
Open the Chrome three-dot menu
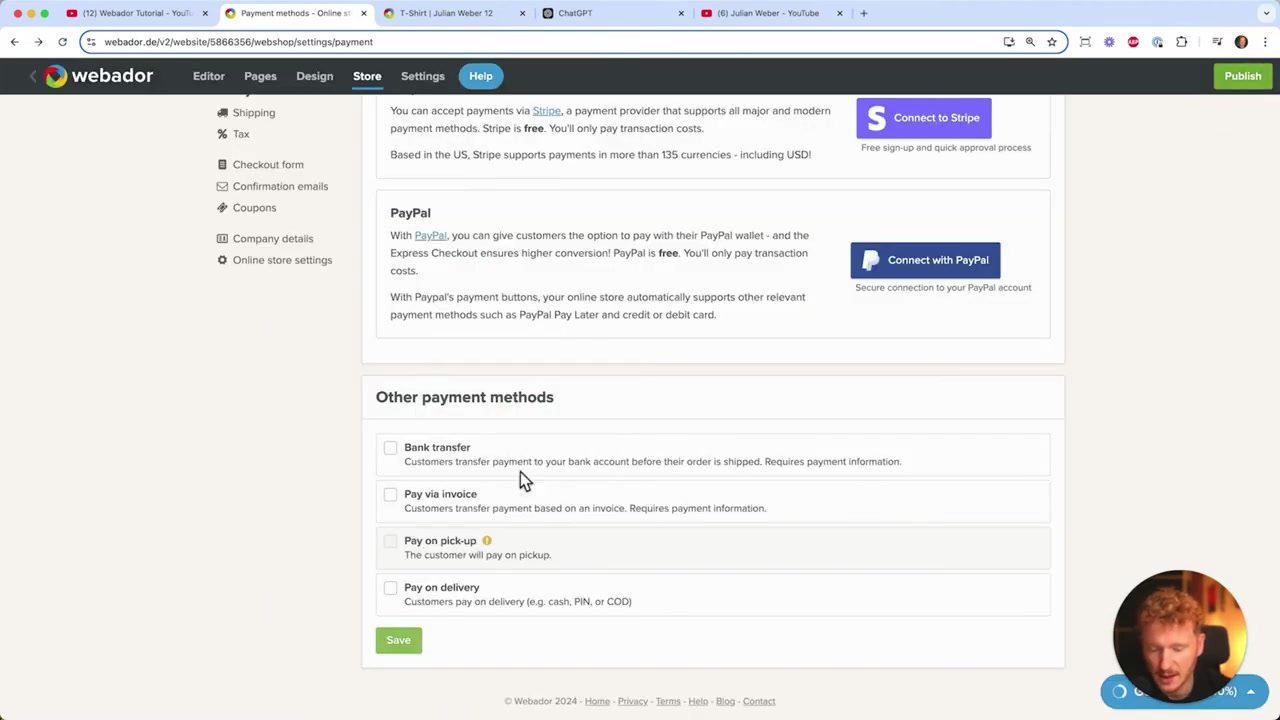[1265, 42]
